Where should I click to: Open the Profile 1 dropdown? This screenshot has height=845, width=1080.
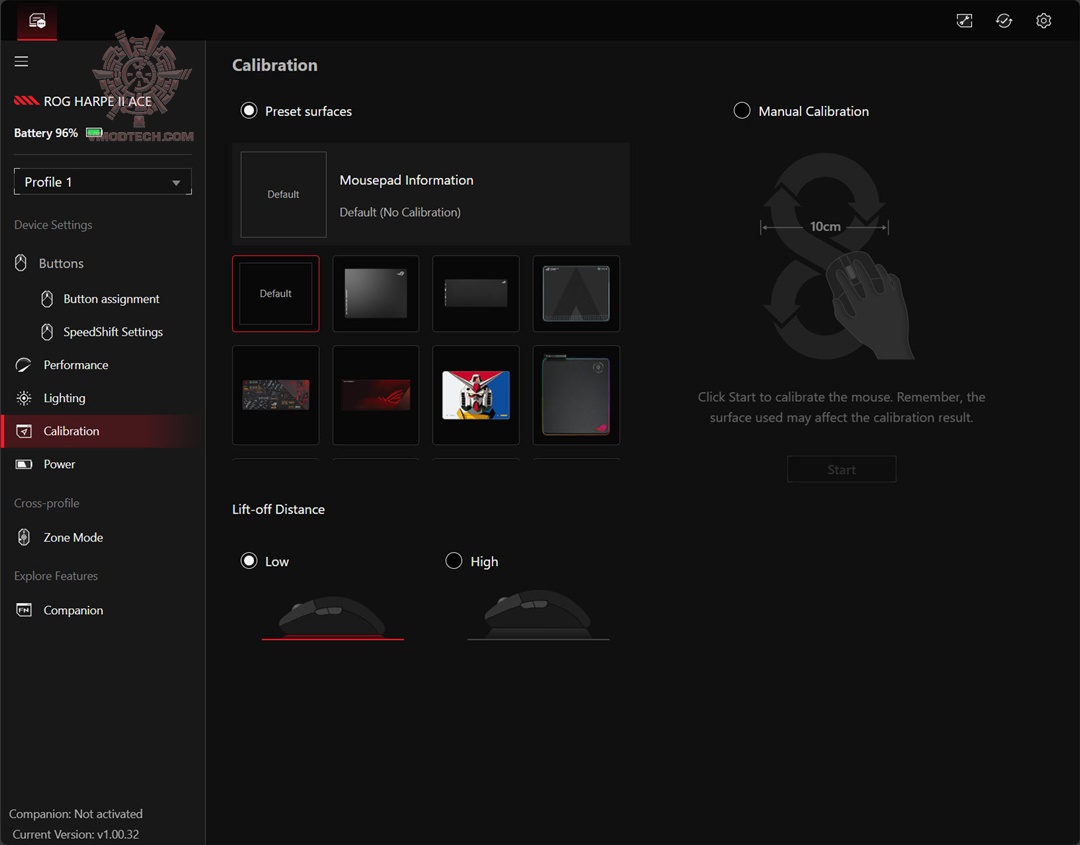click(103, 182)
